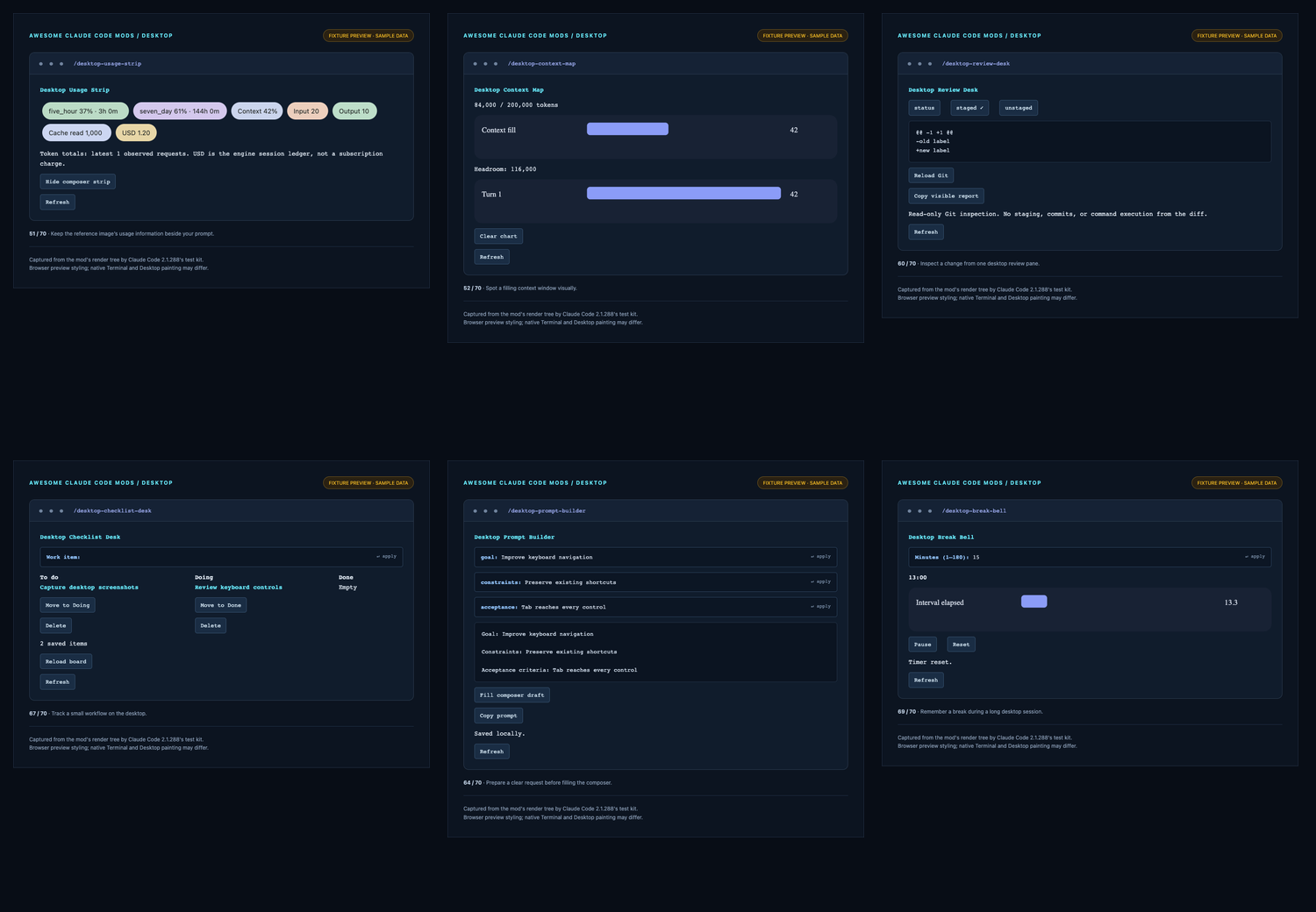Click the Context 42% chip

[257, 111]
